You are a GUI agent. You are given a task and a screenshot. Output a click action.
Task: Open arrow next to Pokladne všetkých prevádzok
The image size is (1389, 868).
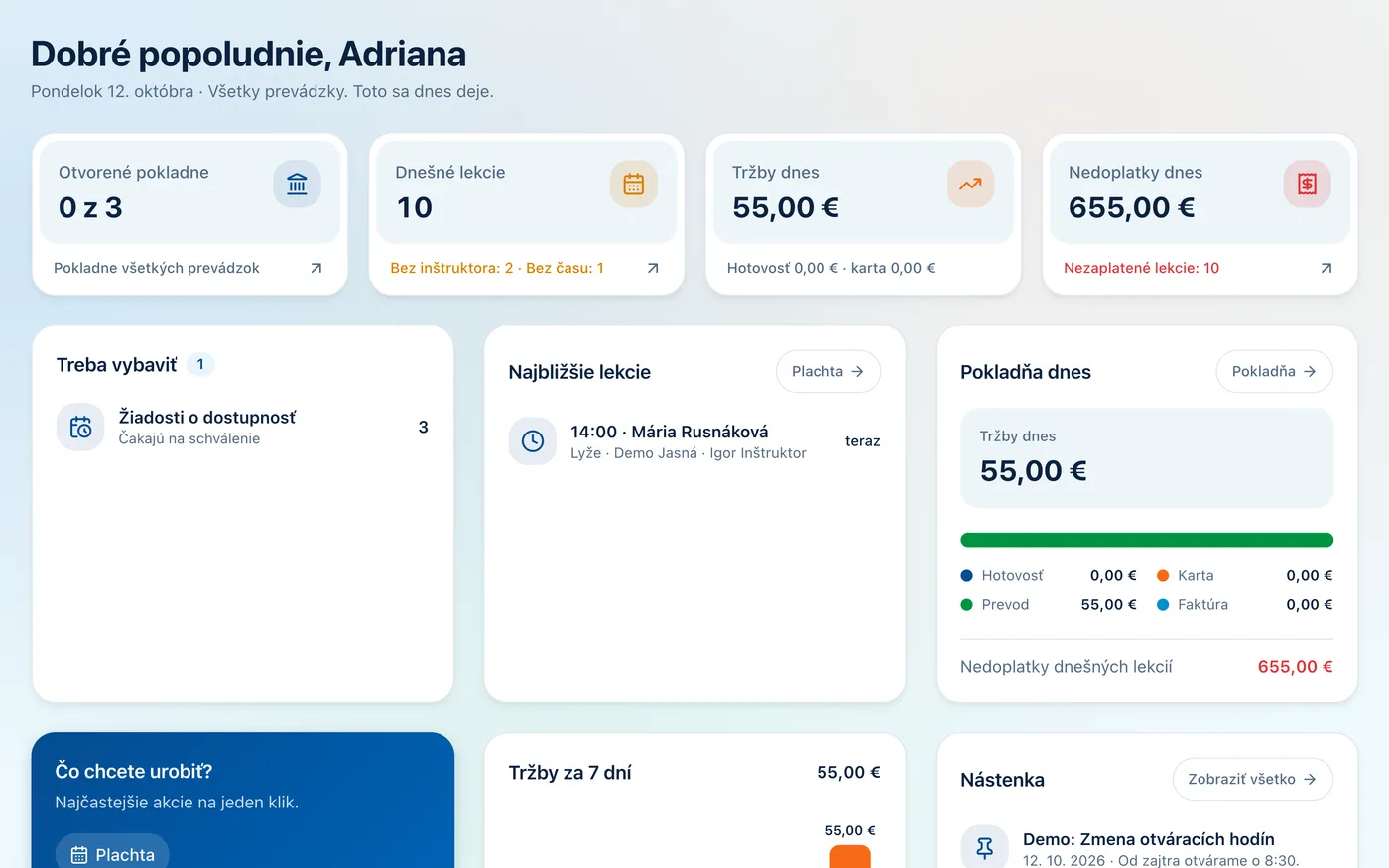[x=316, y=268]
